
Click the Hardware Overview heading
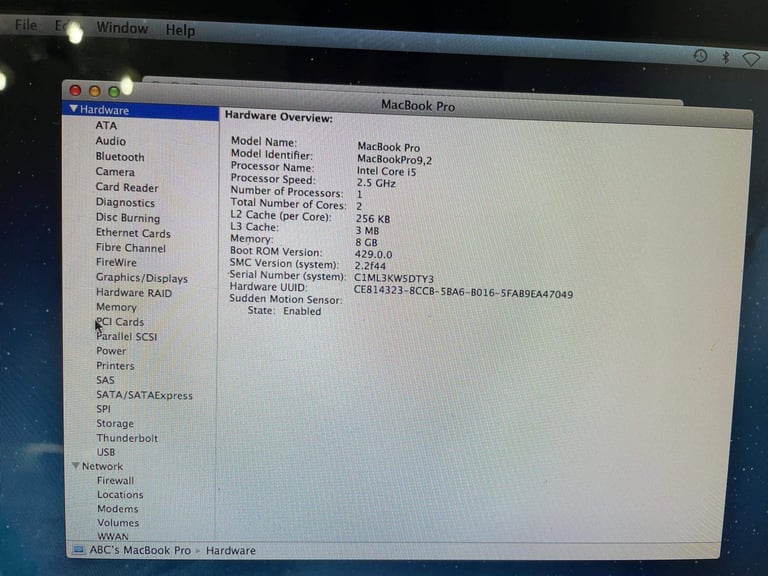[279, 117]
